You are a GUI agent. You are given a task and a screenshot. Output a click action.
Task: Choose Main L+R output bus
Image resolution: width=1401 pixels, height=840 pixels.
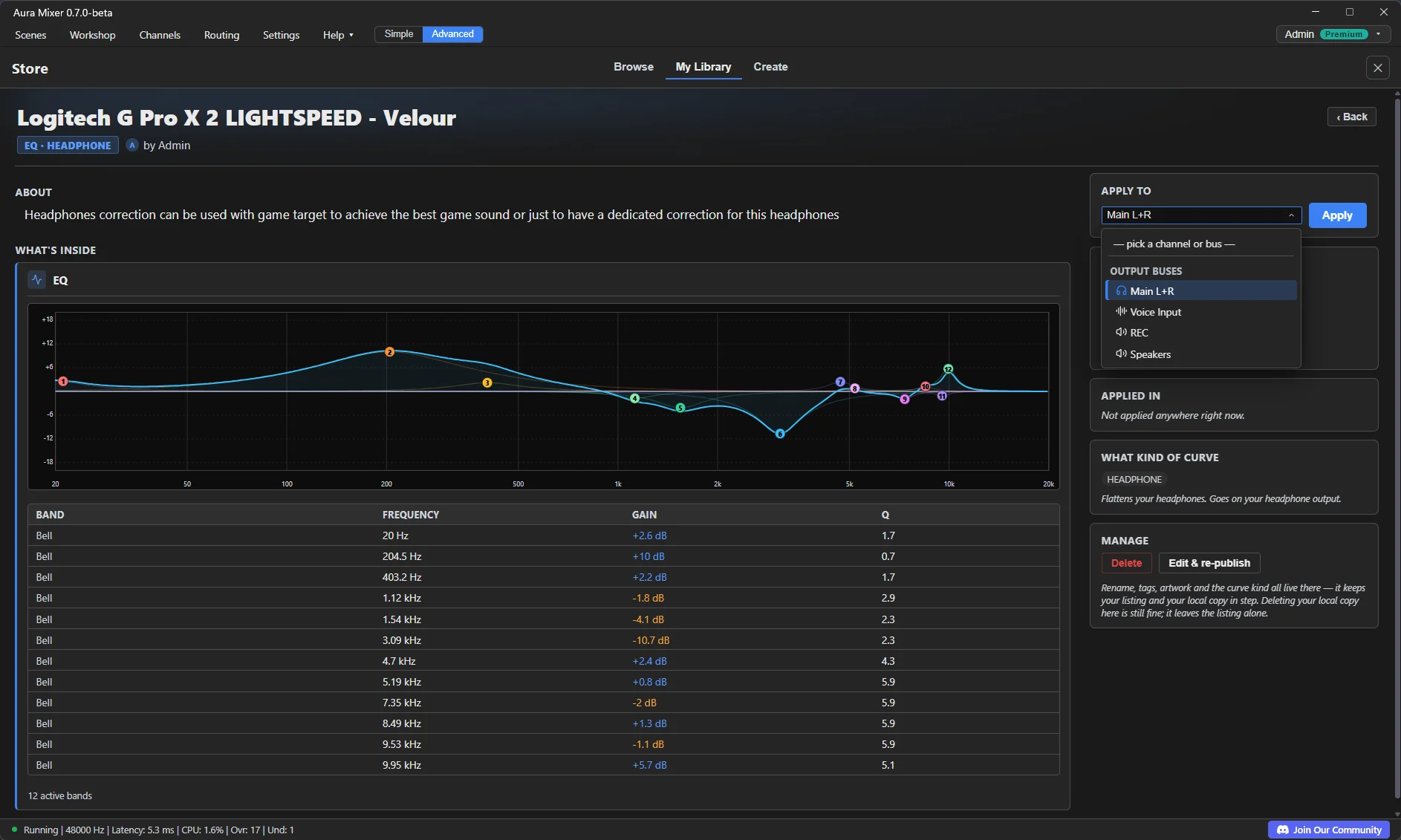(1201, 291)
